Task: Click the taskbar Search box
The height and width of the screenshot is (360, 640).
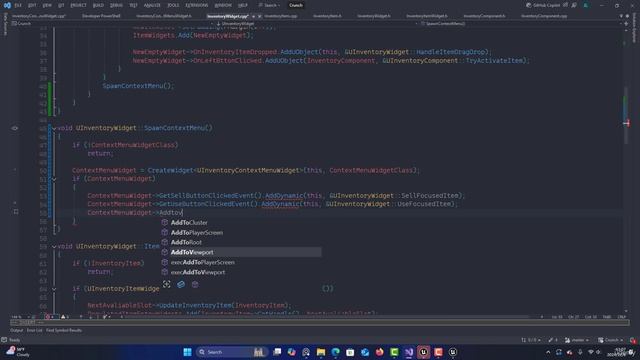Action: tap(231, 352)
